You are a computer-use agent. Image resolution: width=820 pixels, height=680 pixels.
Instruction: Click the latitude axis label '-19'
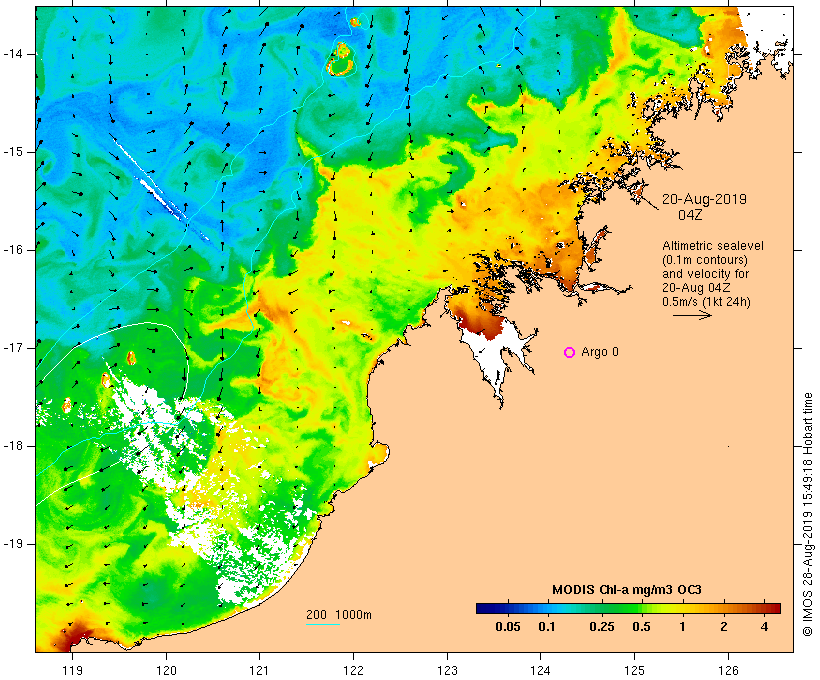(x=13, y=544)
